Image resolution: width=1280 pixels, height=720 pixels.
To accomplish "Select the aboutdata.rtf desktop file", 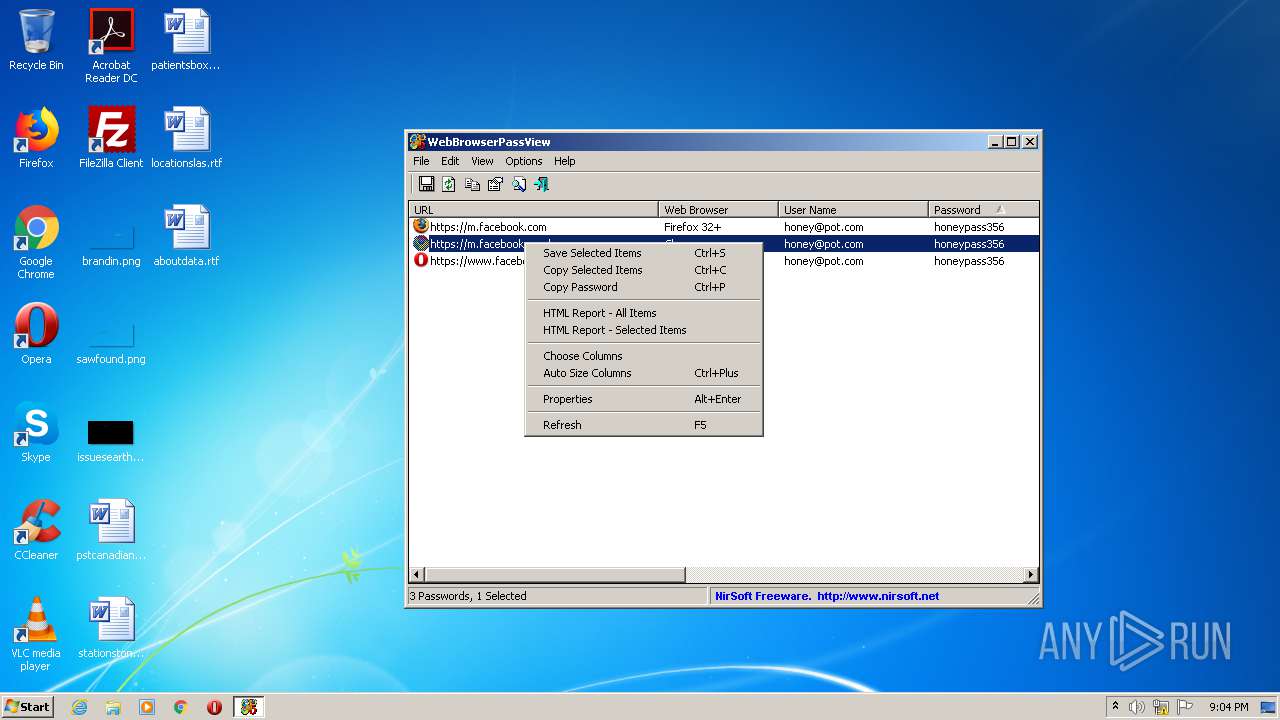I will pyautogui.click(x=186, y=237).
